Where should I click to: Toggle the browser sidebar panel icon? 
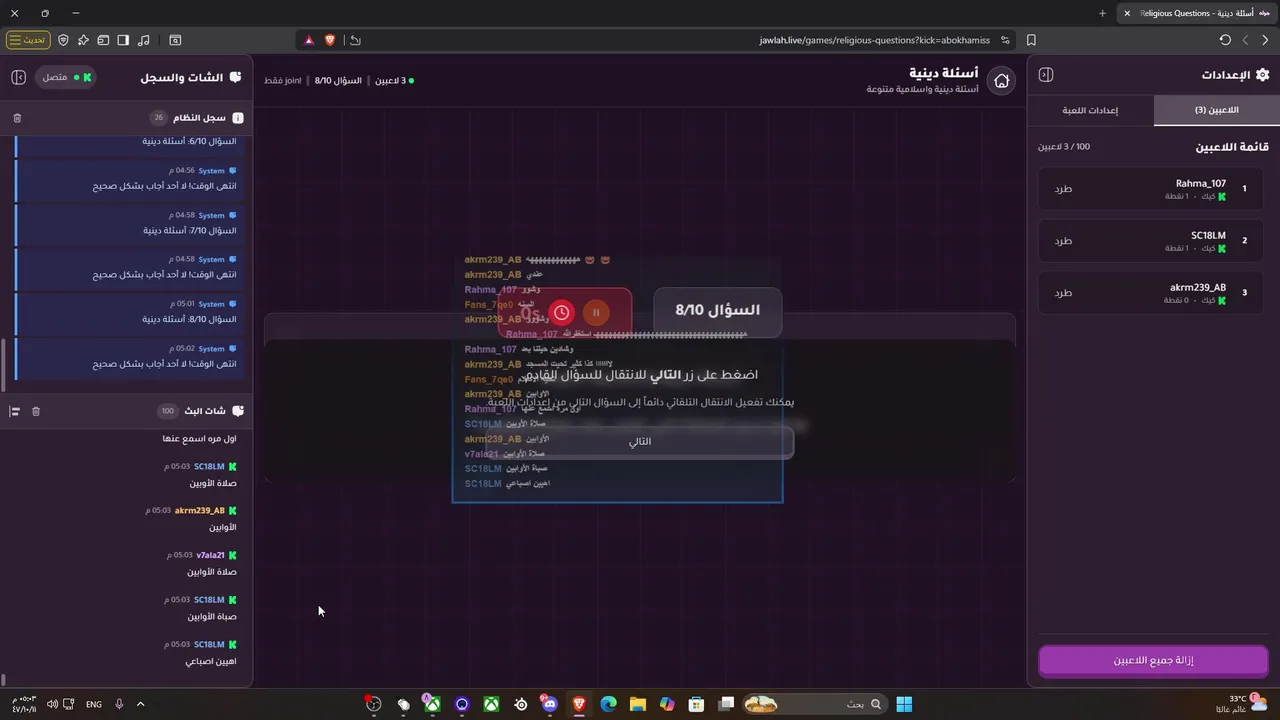(123, 40)
